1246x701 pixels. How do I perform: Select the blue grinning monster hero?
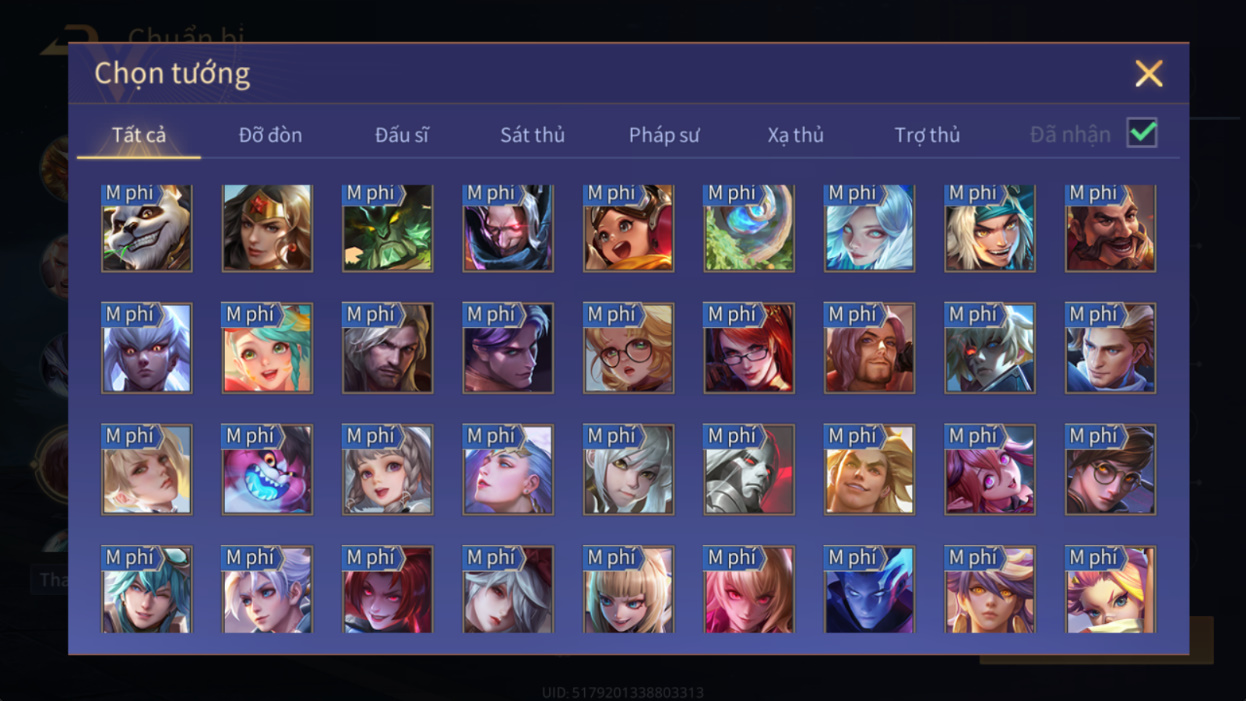point(267,470)
